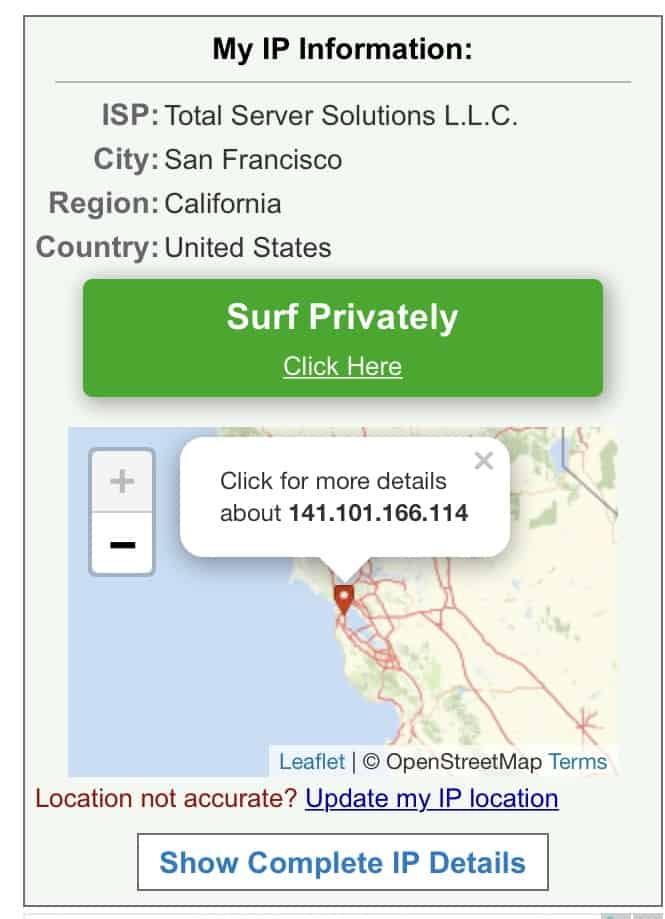Select the Surf Privately heading in green banner

[342, 317]
